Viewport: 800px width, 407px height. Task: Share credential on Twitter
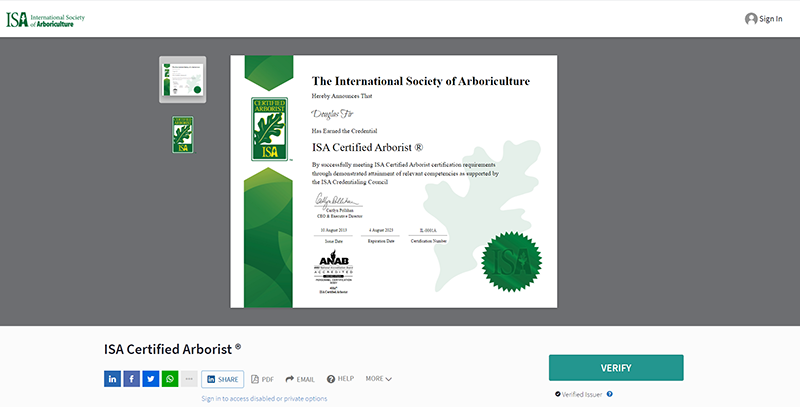151,379
